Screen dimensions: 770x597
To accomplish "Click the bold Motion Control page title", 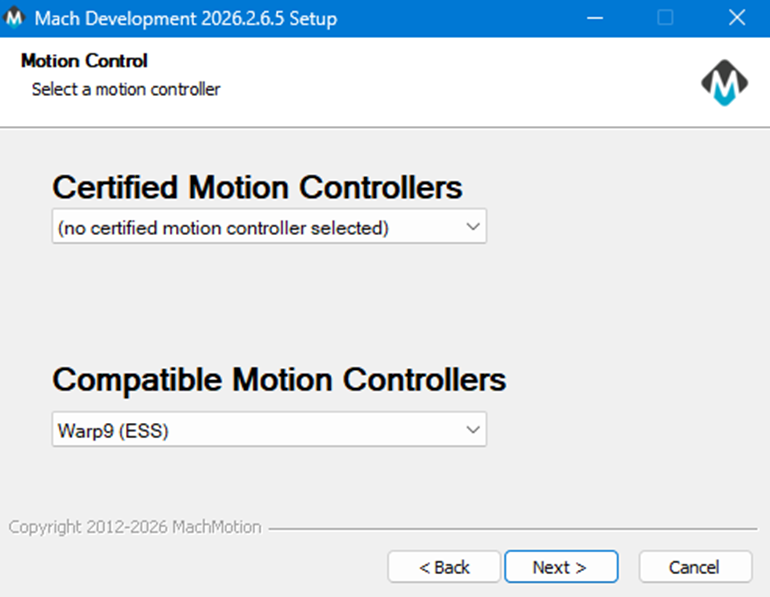I will (x=84, y=62).
